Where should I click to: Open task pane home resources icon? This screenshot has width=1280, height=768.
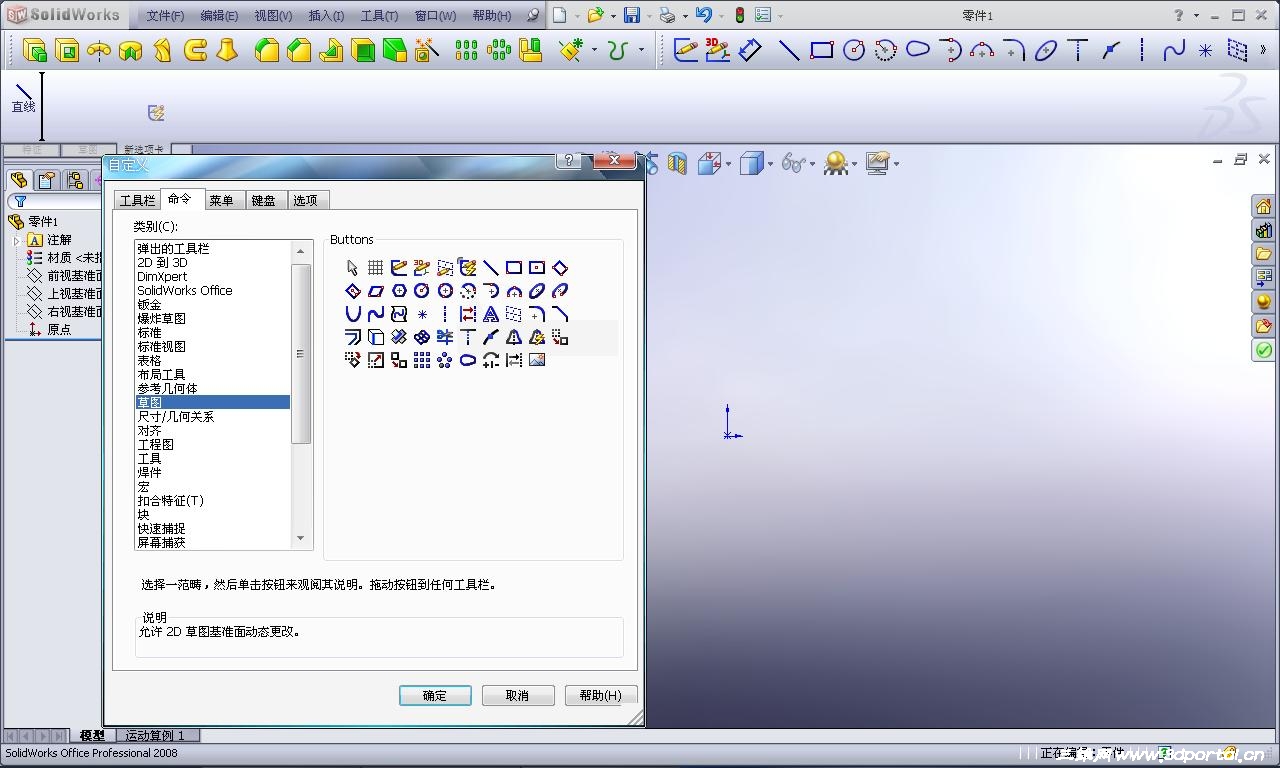coord(1264,207)
